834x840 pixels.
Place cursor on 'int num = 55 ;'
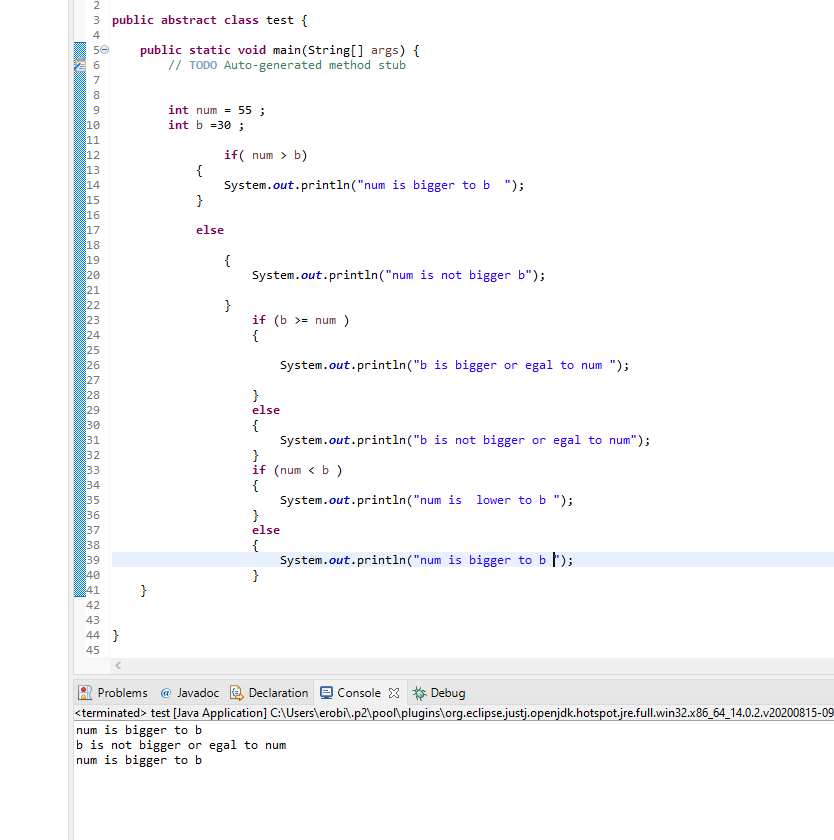tap(216, 110)
